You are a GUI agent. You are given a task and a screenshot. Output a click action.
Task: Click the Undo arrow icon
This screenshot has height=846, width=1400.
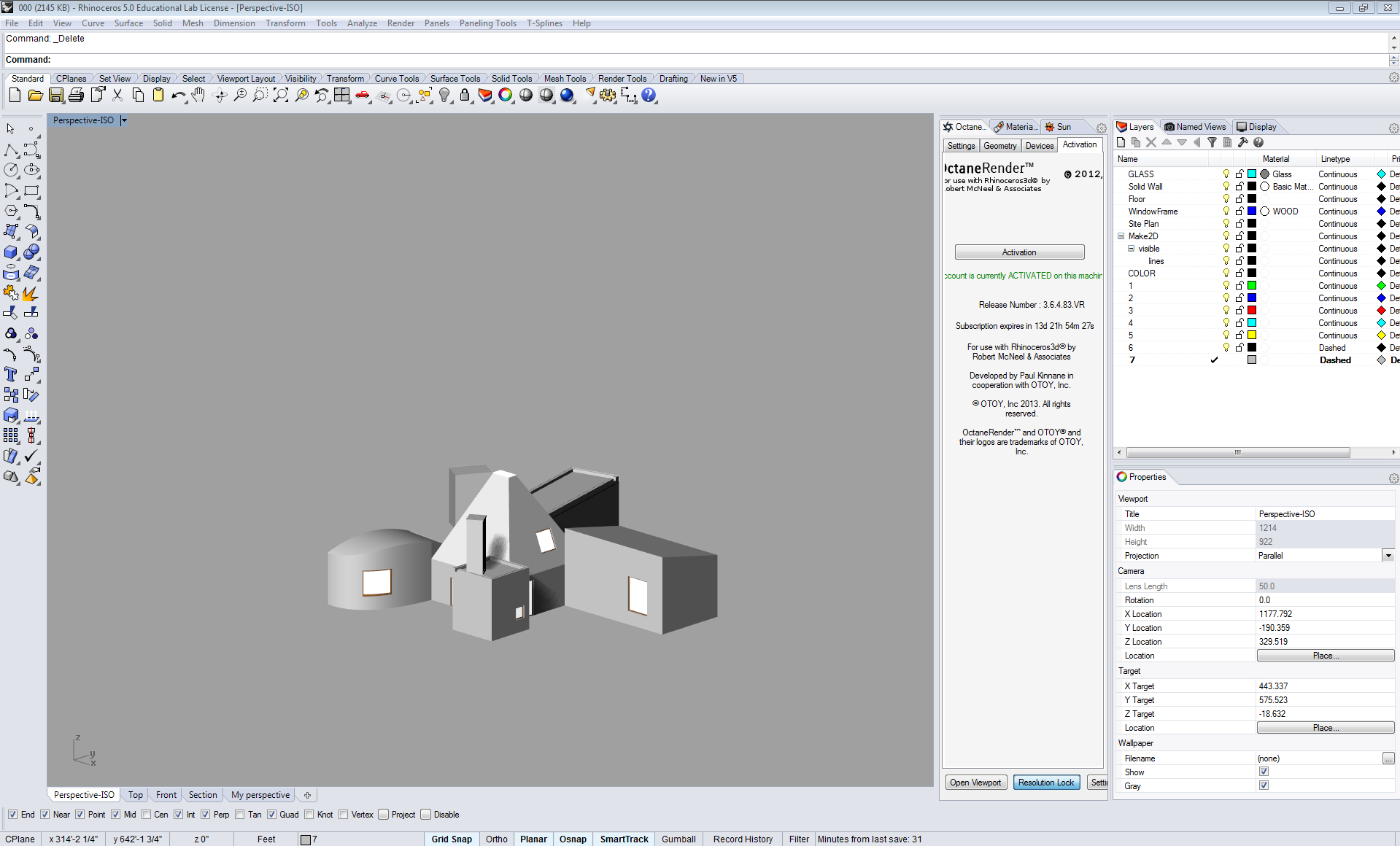178,96
